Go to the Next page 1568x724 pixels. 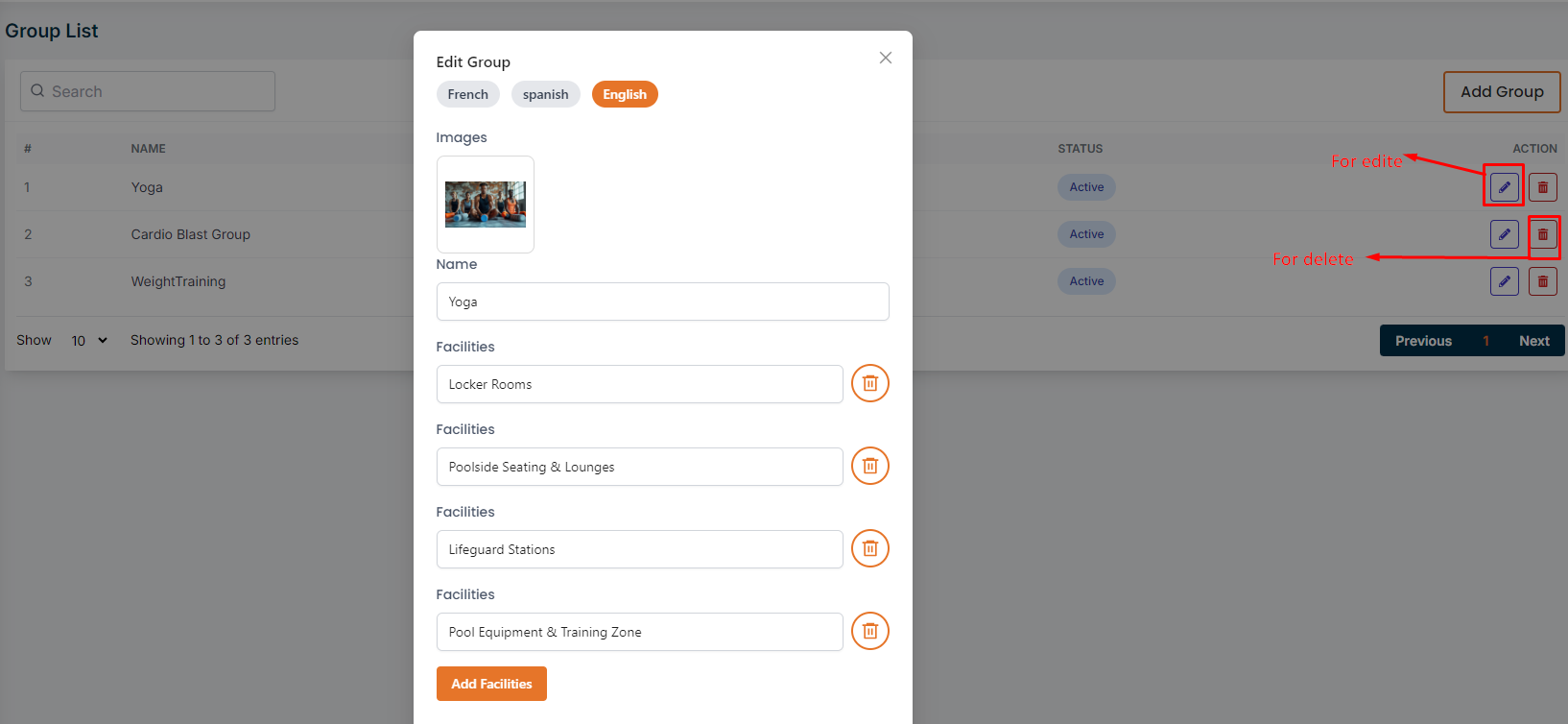(x=1533, y=341)
